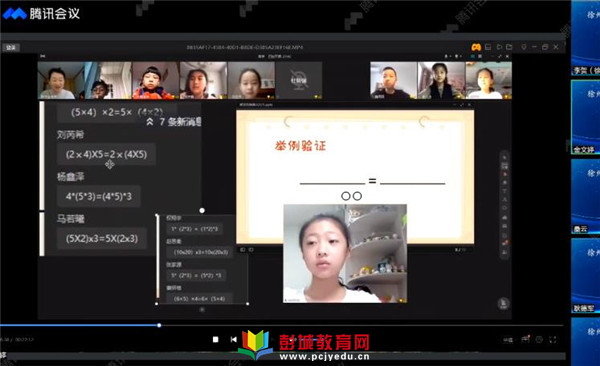Image resolution: width=600 pixels, height=366 pixels.
Task: Click the speaking girl's video window
Action: pos(345,253)
